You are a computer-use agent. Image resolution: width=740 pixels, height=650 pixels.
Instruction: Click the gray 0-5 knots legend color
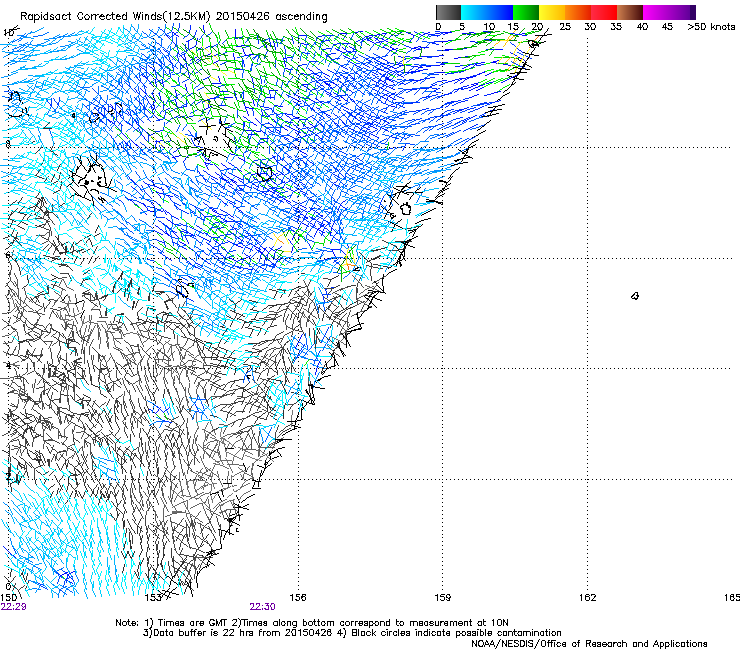448,12
